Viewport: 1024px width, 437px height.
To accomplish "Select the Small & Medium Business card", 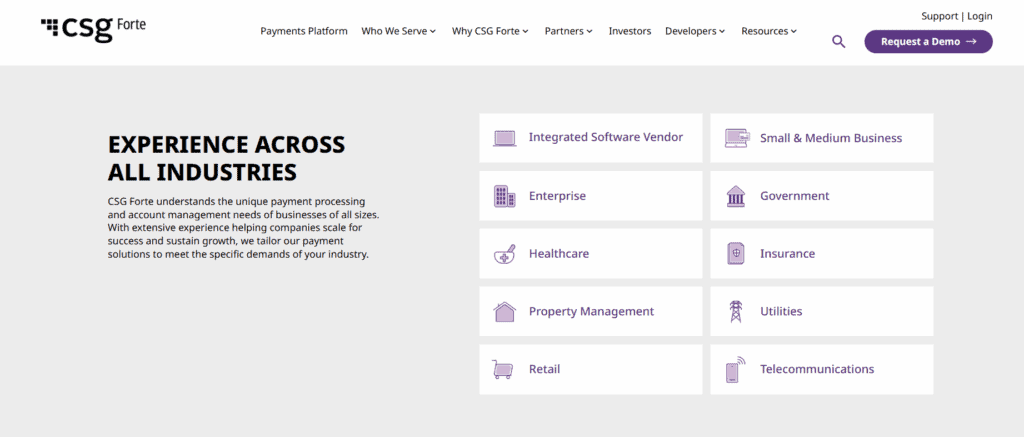I will (x=822, y=138).
